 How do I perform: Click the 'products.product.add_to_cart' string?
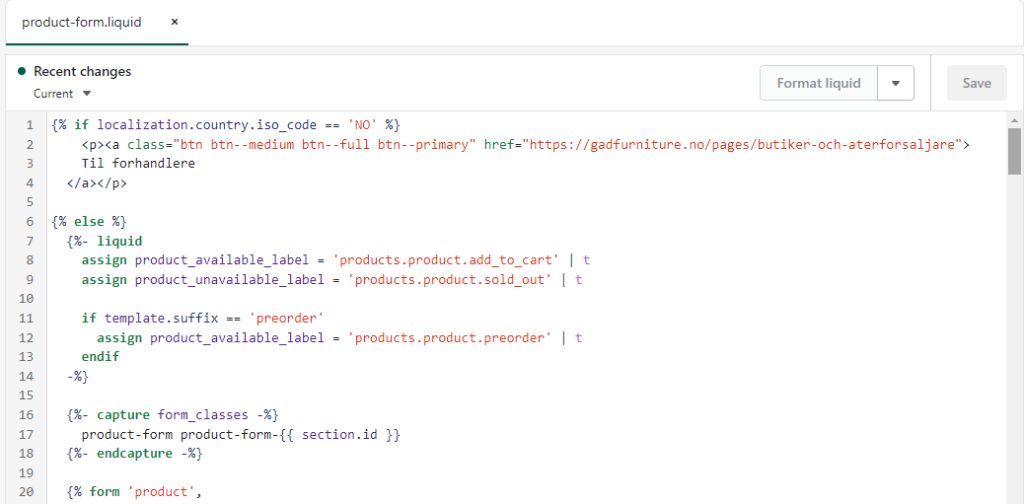click(446, 260)
